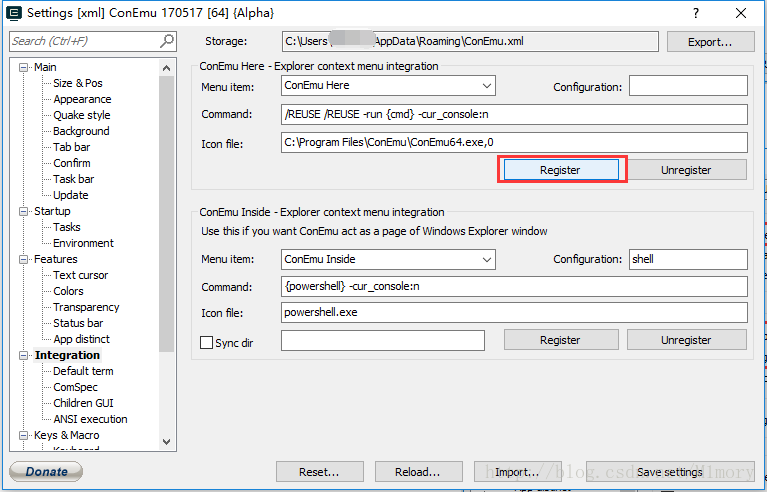Click Unregister for ConEmu Here
Viewport: 767px width, 492px height.
coord(686,170)
